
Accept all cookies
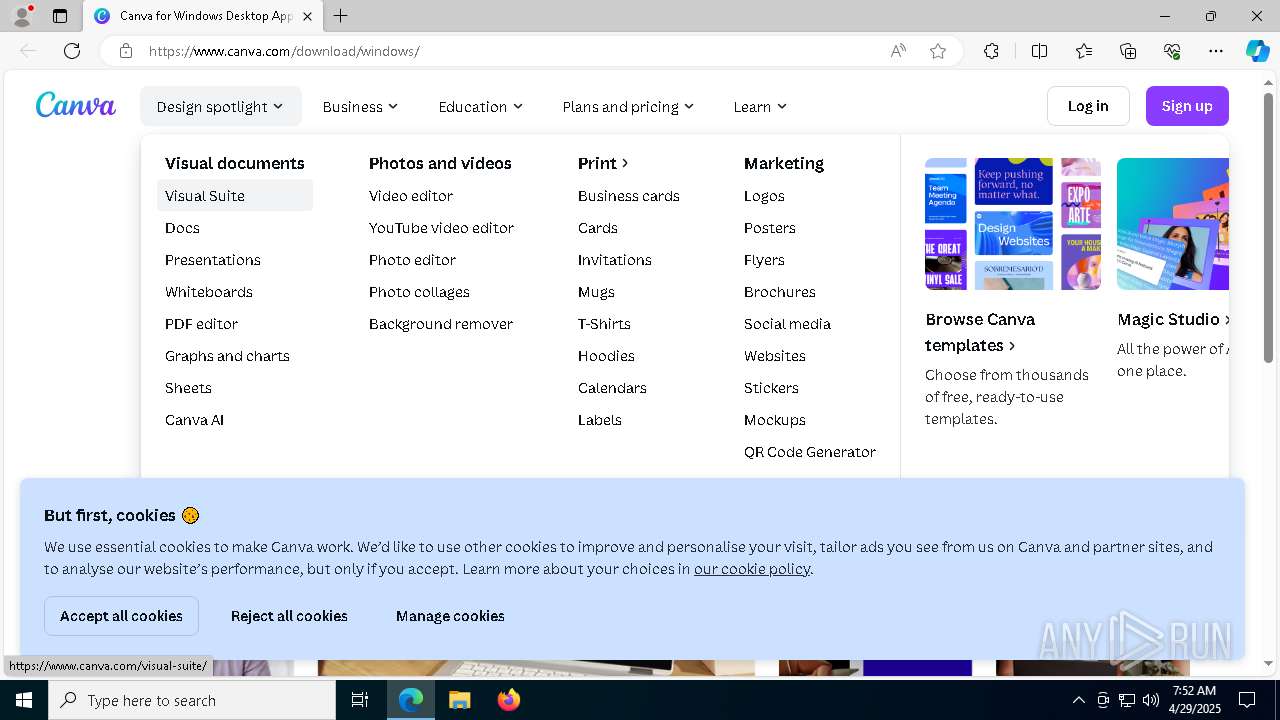click(121, 616)
